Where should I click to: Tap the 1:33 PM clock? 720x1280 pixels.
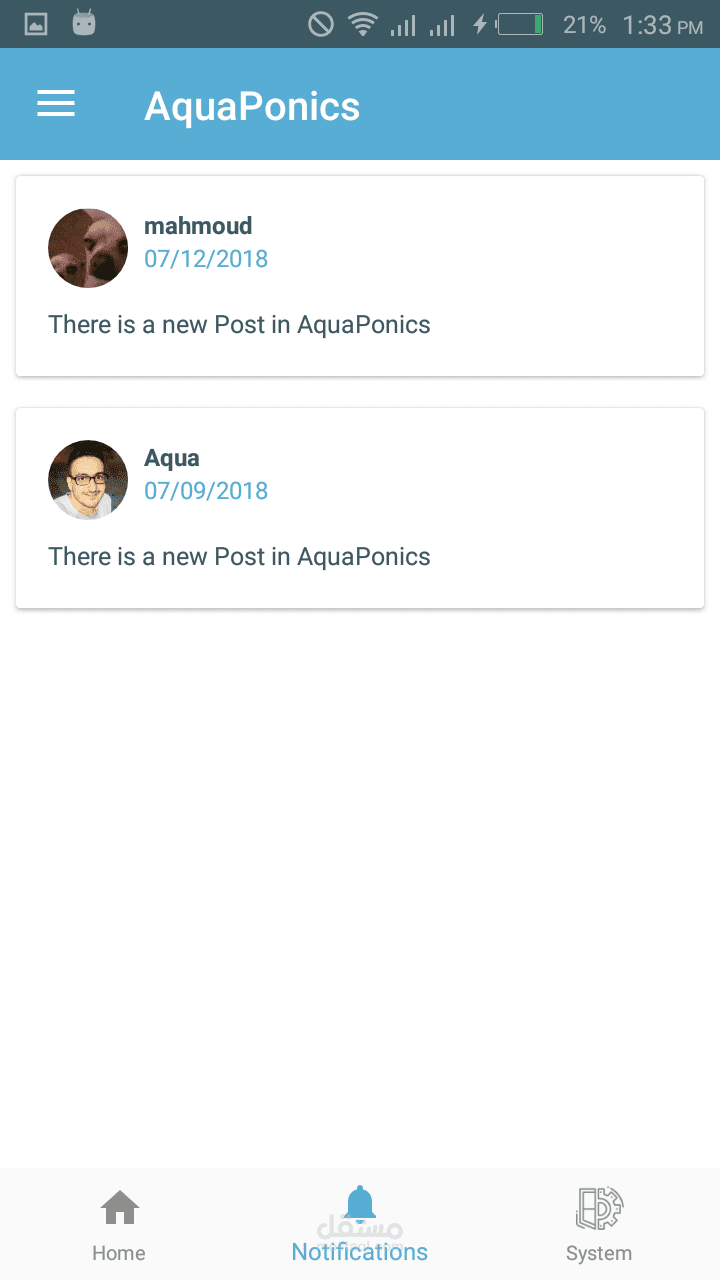pos(662,25)
